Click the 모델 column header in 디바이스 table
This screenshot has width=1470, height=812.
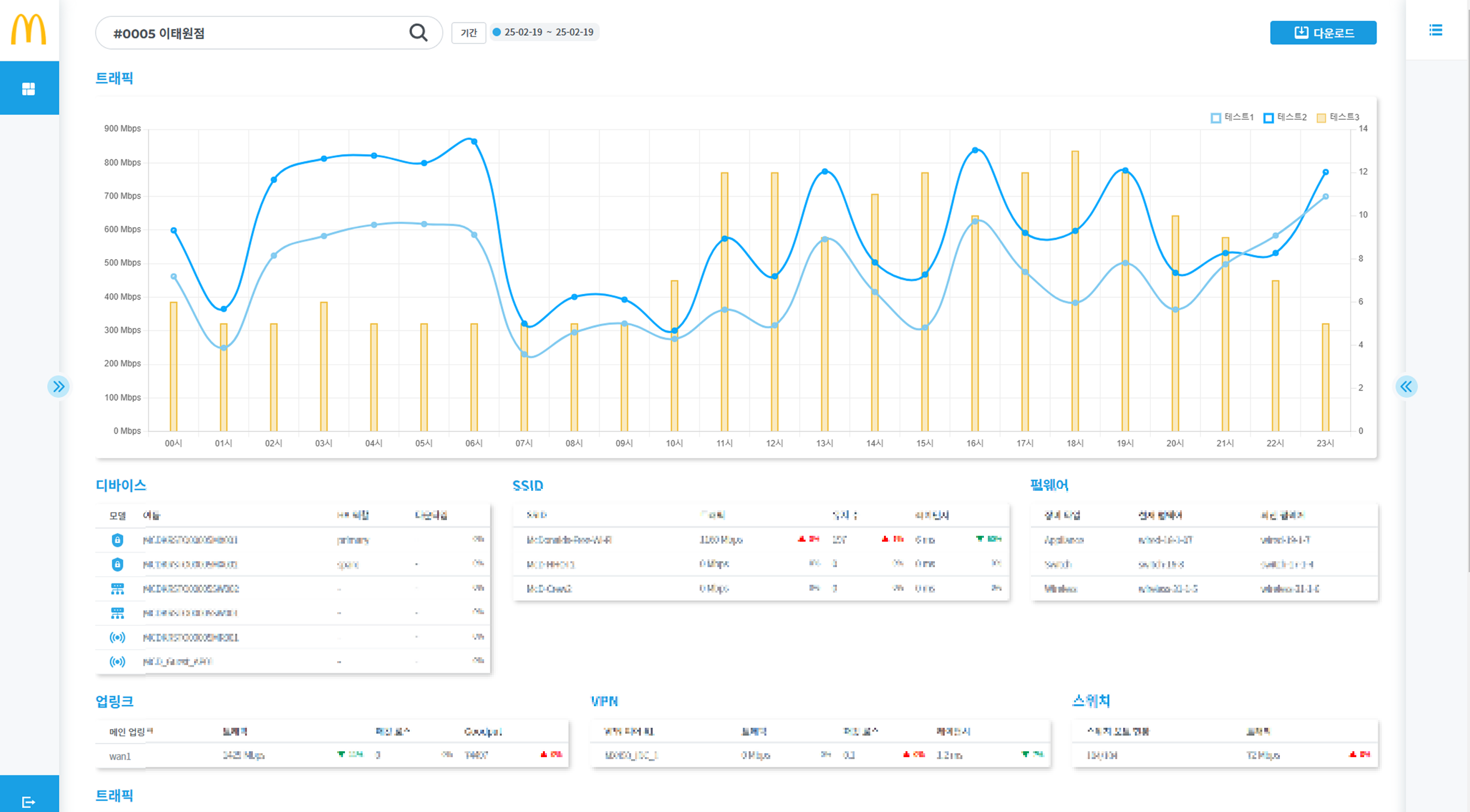118,516
